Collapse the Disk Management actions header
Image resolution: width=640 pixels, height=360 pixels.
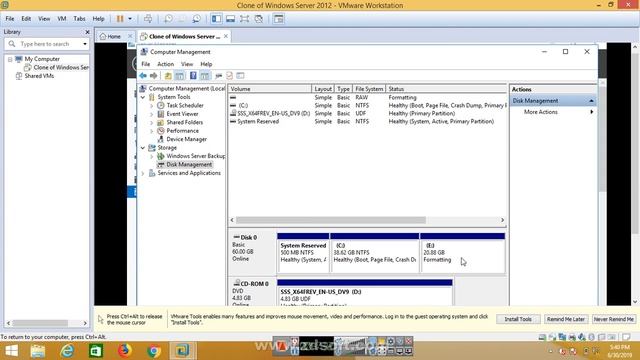591,100
